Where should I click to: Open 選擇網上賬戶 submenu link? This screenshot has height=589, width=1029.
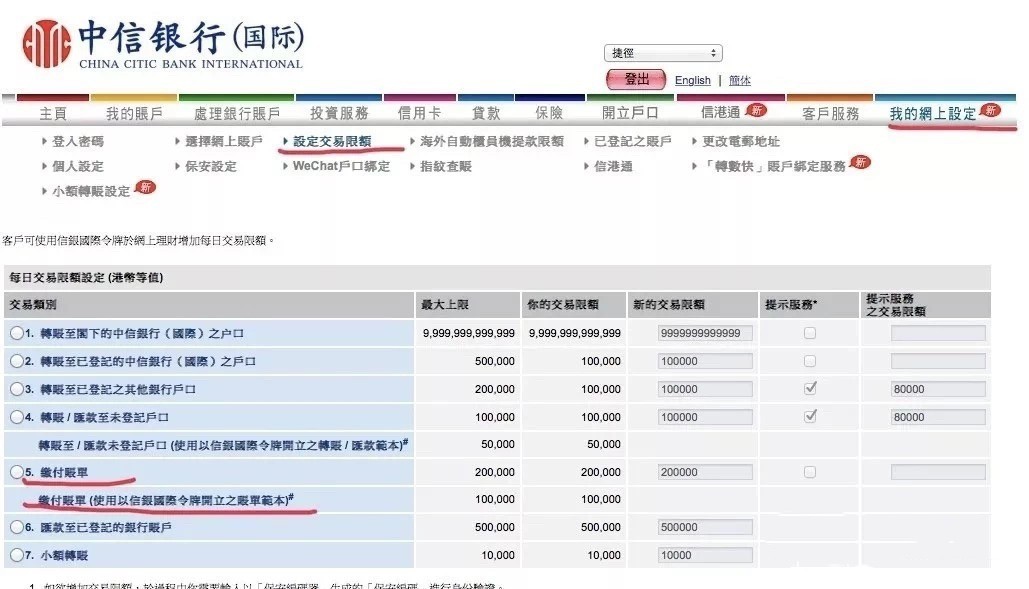pyautogui.click(x=224, y=141)
